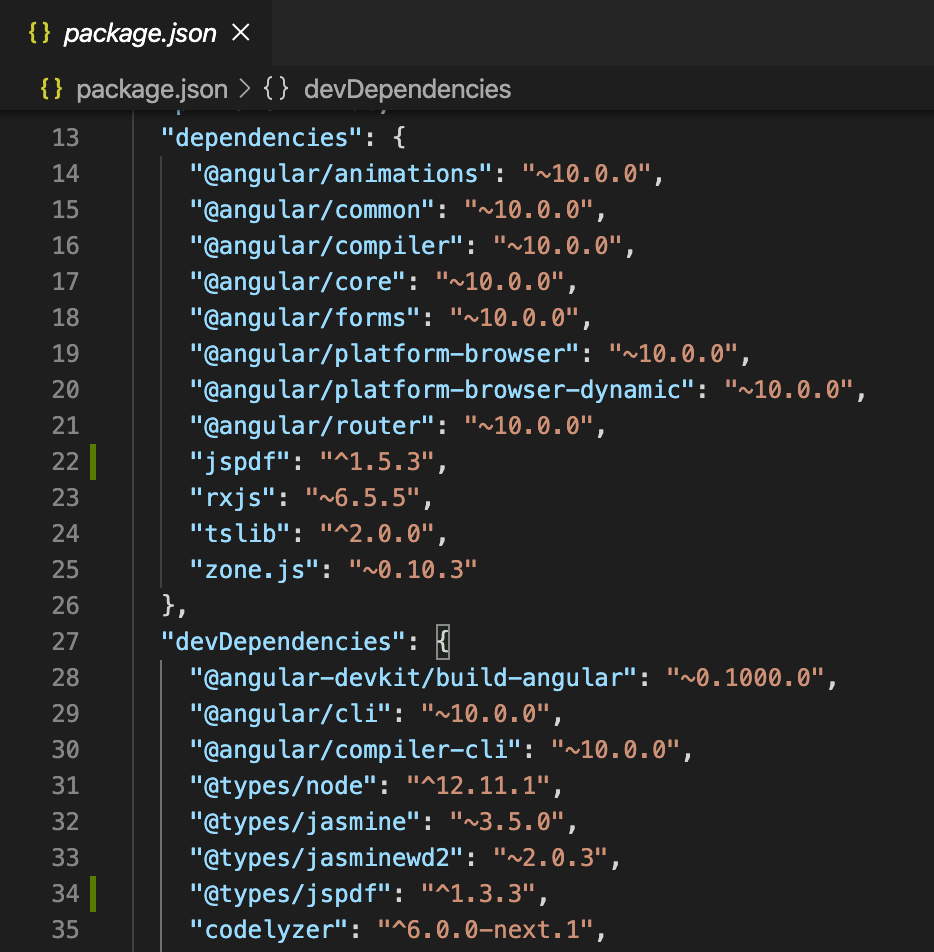Image resolution: width=934 pixels, height=952 pixels.
Task: Click the JSON file icon on the package.json tab
Action: click(38, 33)
